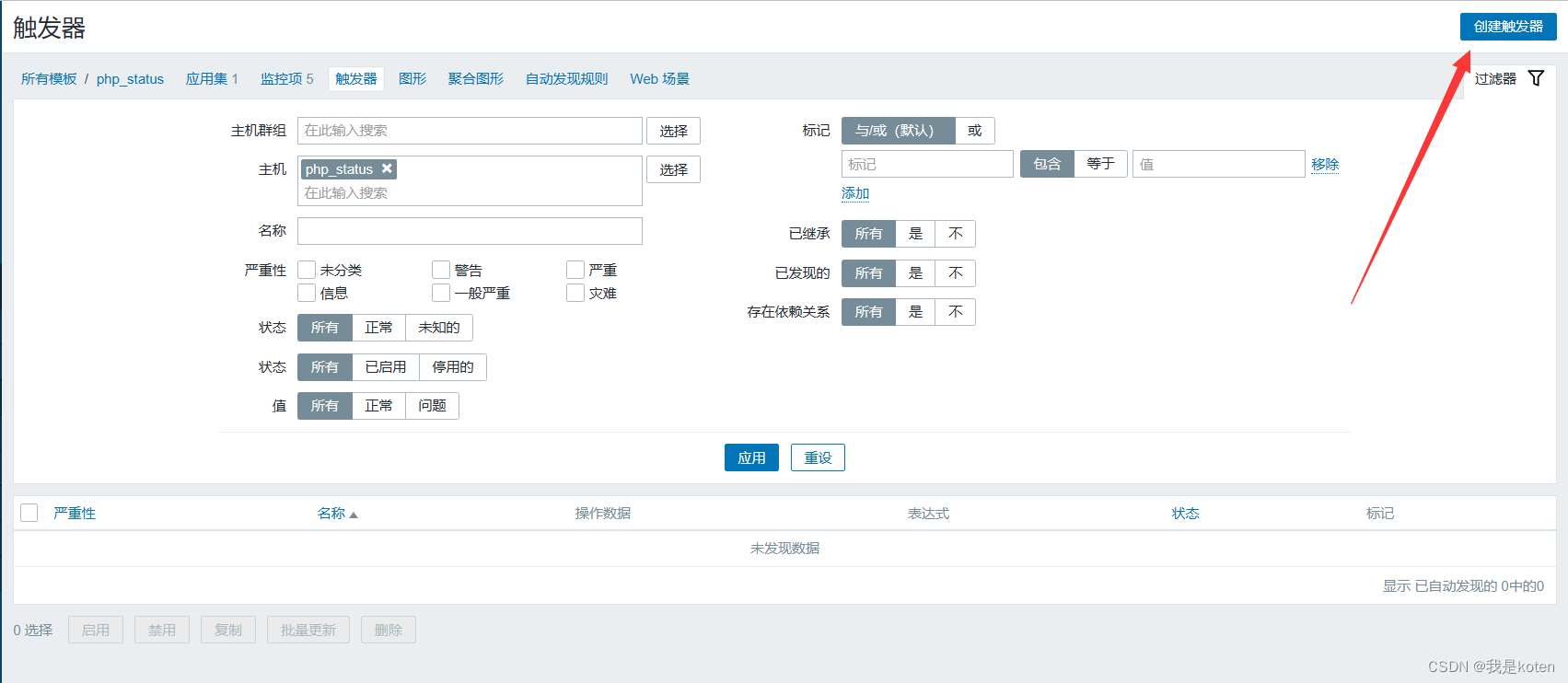1568x683 pixels.
Task: Check the 未分类 severity checkbox
Action: pyautogui.click(x=307, y=270)
